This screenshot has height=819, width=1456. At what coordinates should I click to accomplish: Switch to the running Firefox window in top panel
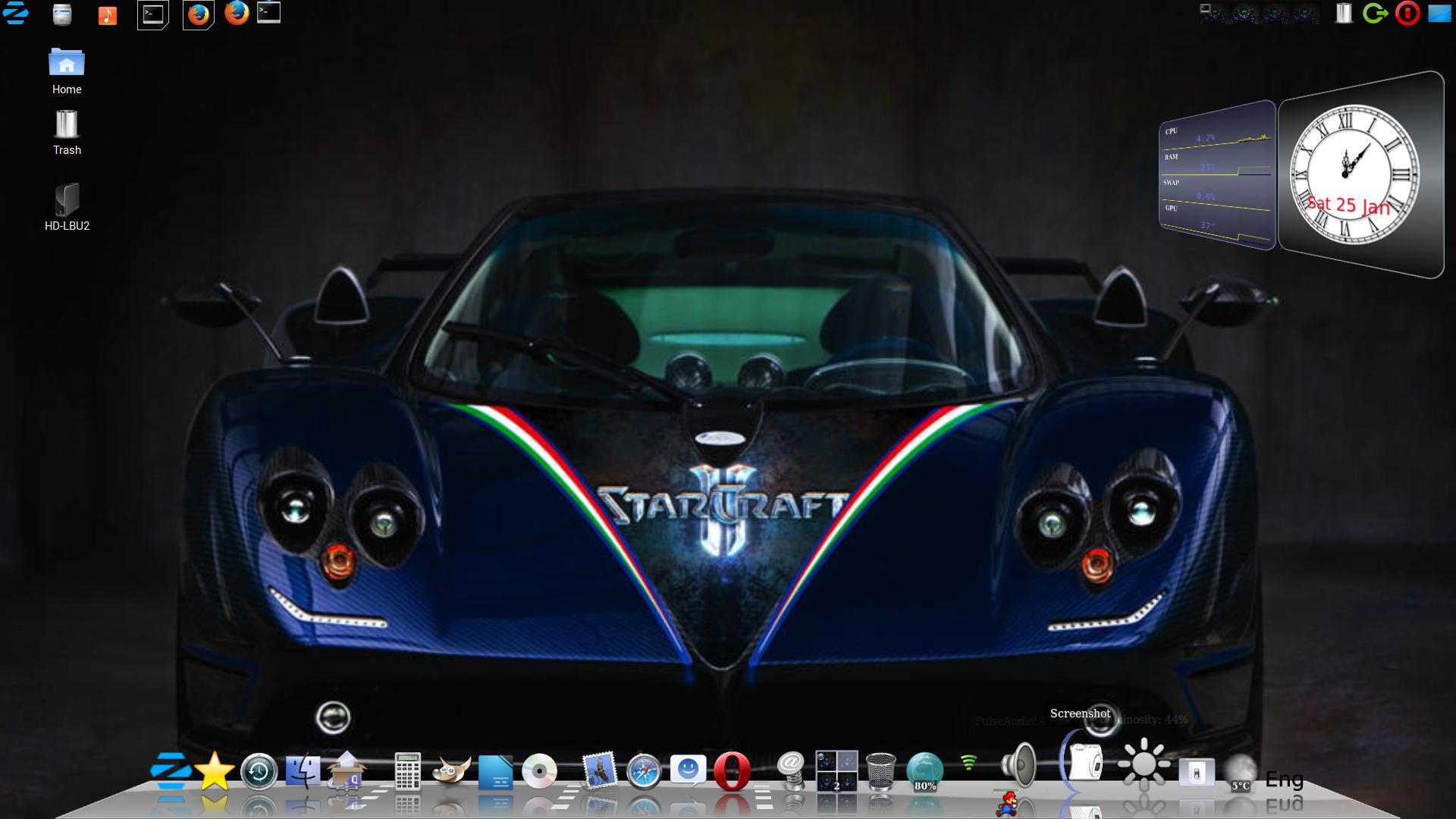(237, 13)
